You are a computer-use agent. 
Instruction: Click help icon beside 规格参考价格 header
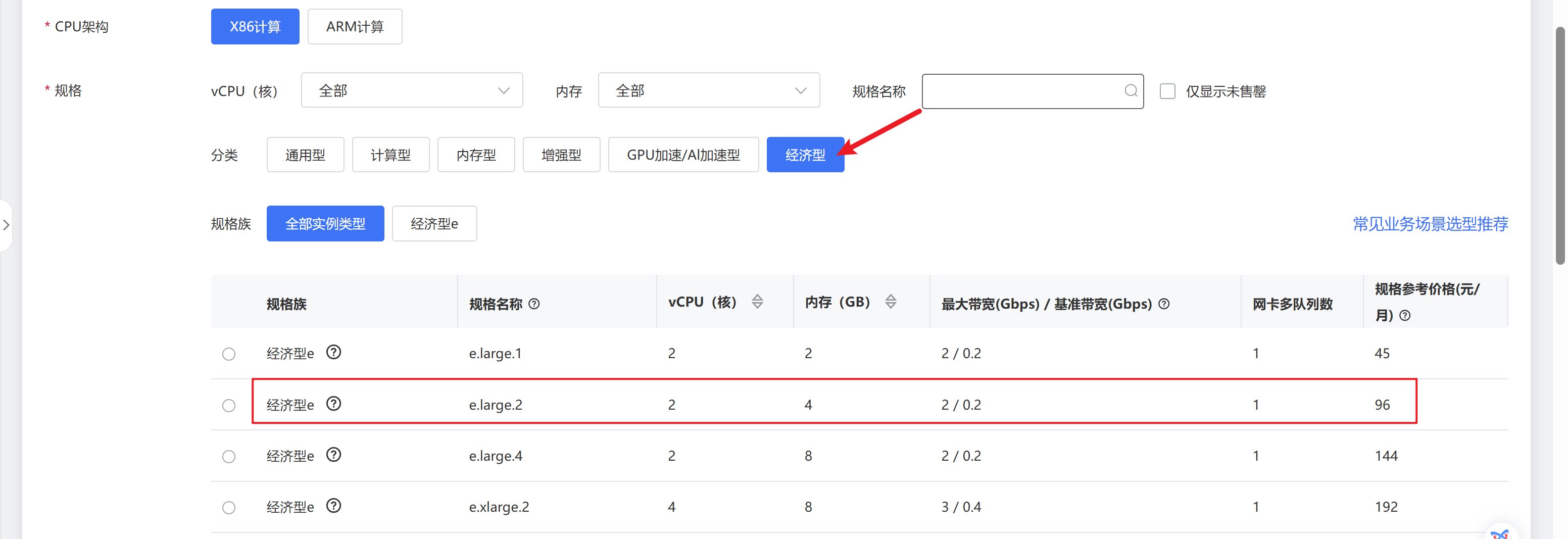(x=1404, y=316)
